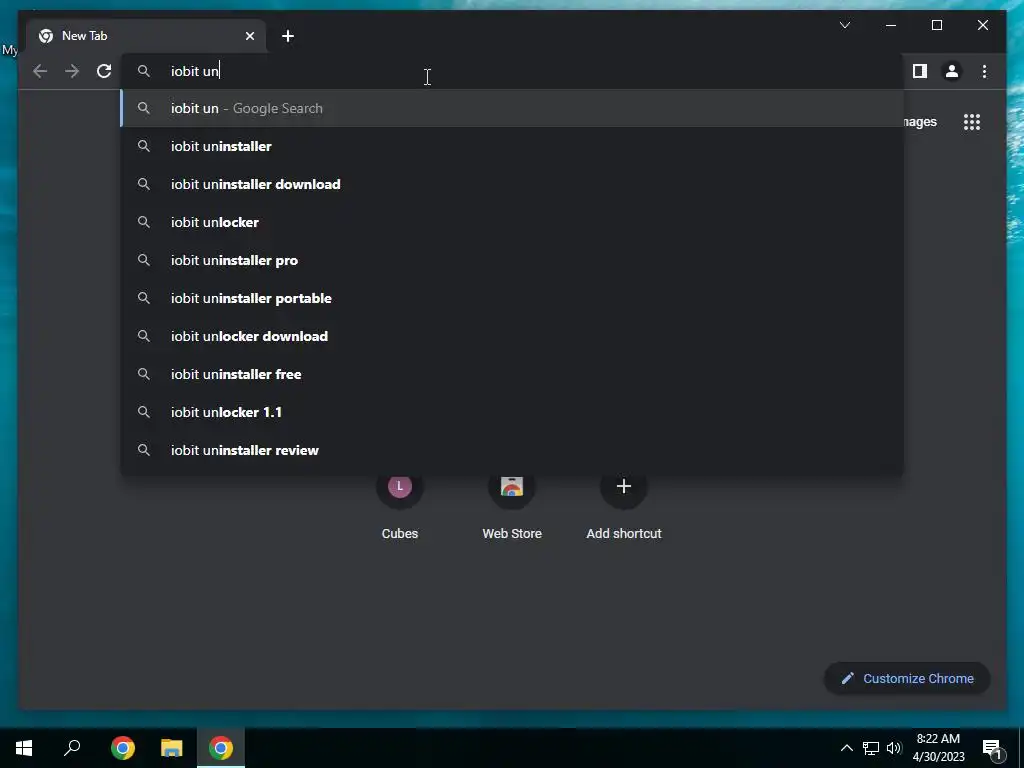The height and width of the screenshot is (768, 1024).
Task: Select the 'iobit uninstaller' suggestion
Action: point(513,146)
